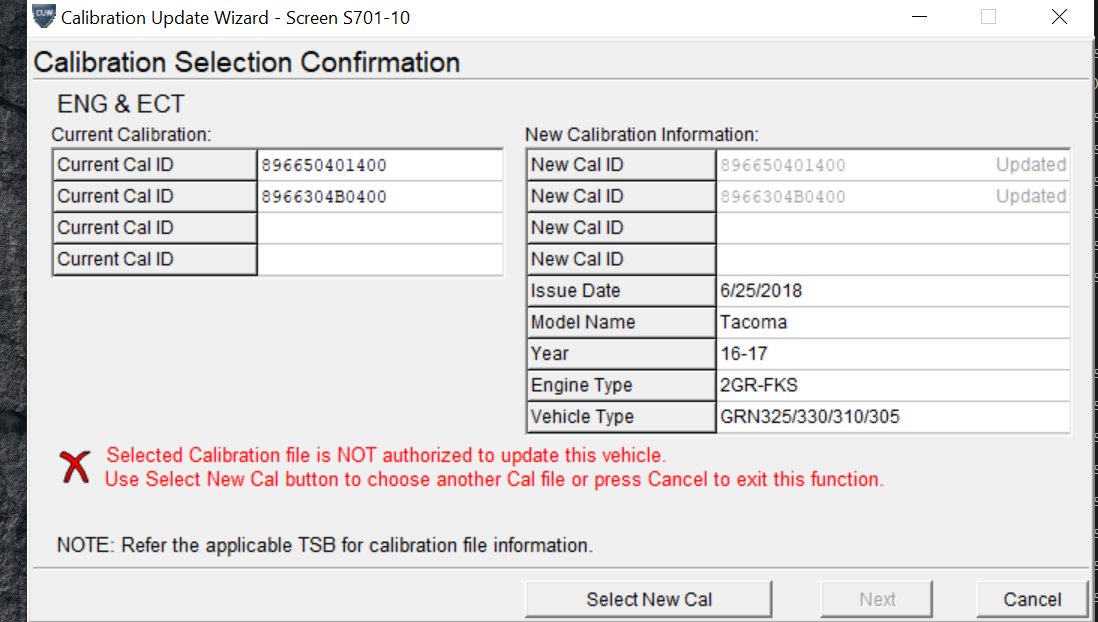This screenshot has height=622, width=1098.
Task: Select the Year value 16-17
Action: click(x=744, y=354)
